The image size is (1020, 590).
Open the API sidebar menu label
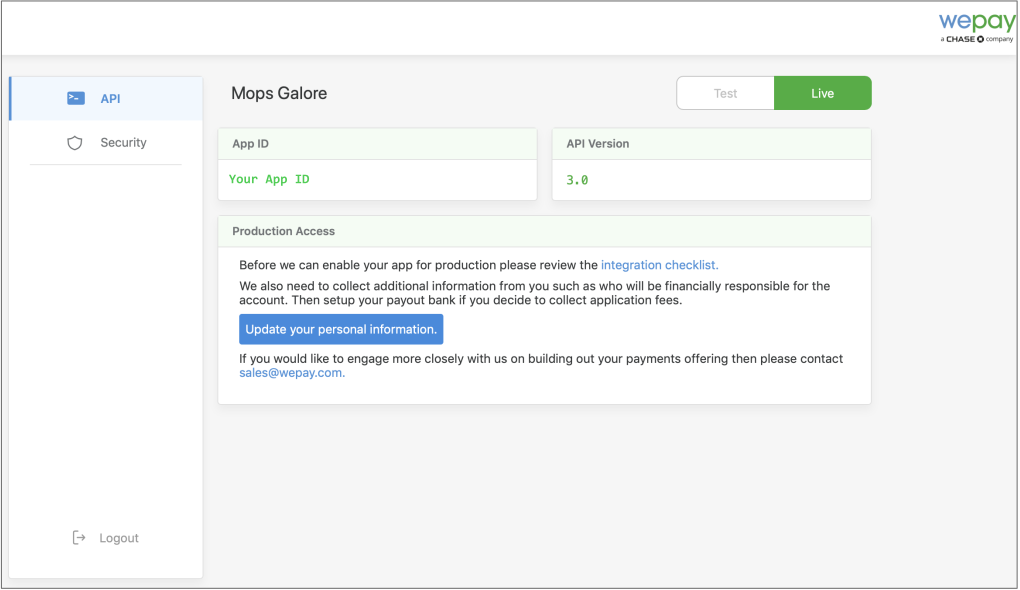(x=110, y=99)
